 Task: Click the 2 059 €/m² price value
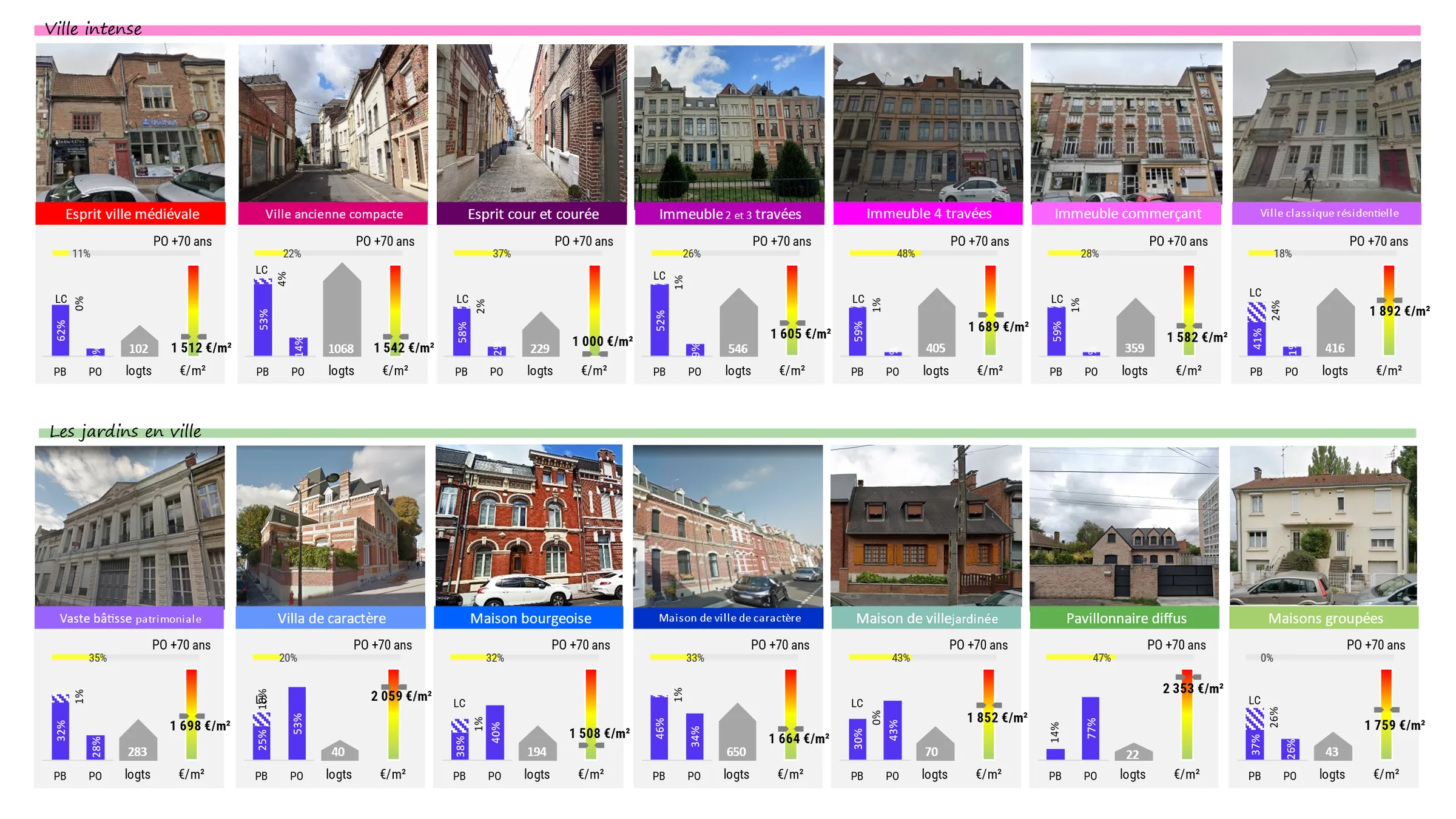tap(401, 696)
